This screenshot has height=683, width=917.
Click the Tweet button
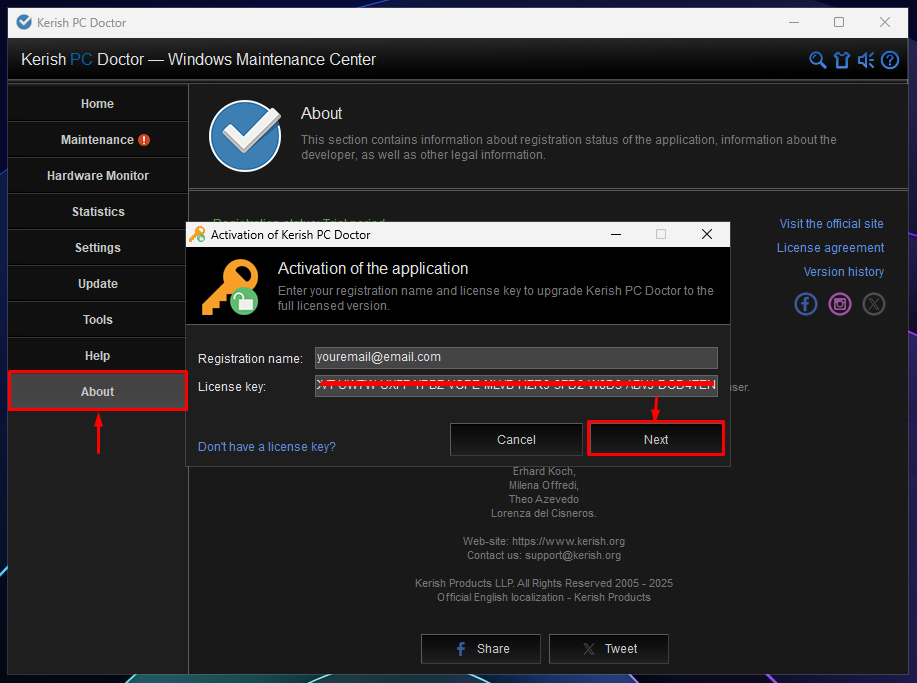(609, 648)
